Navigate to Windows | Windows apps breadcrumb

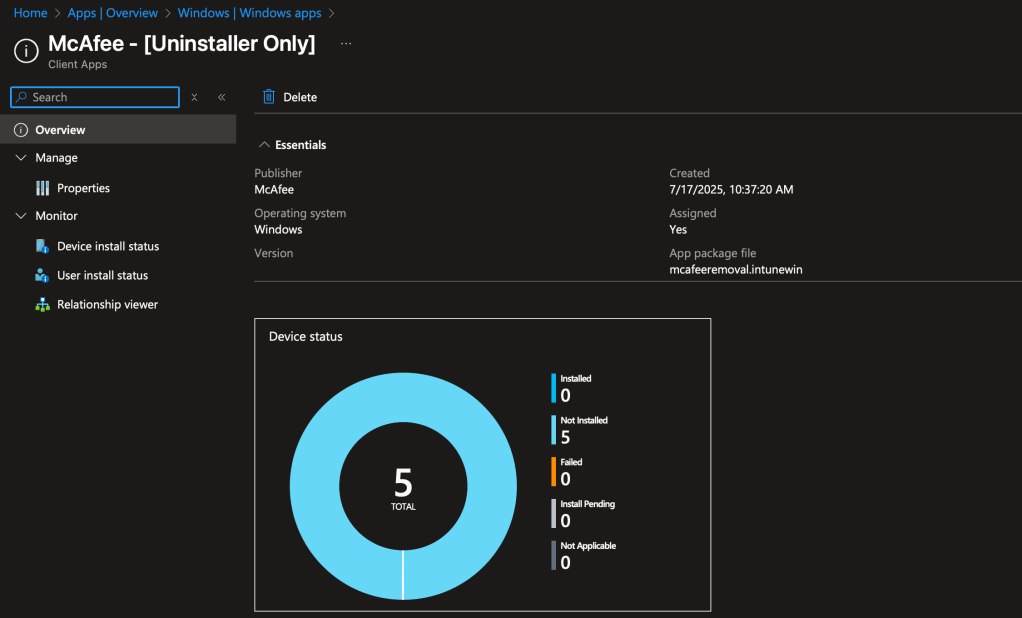[249, 13]
